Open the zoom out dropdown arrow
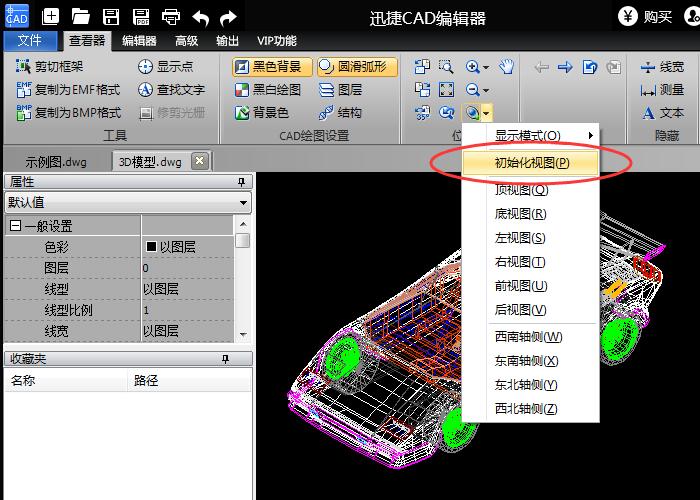Image resolution: width=700 pixels, height=500 pixels. pyautogui.click(x=486, y=91)
